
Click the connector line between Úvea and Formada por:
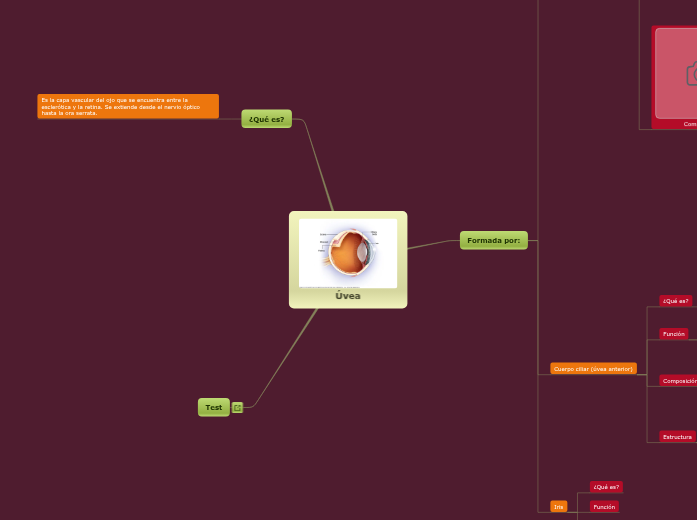pos(434,244)
